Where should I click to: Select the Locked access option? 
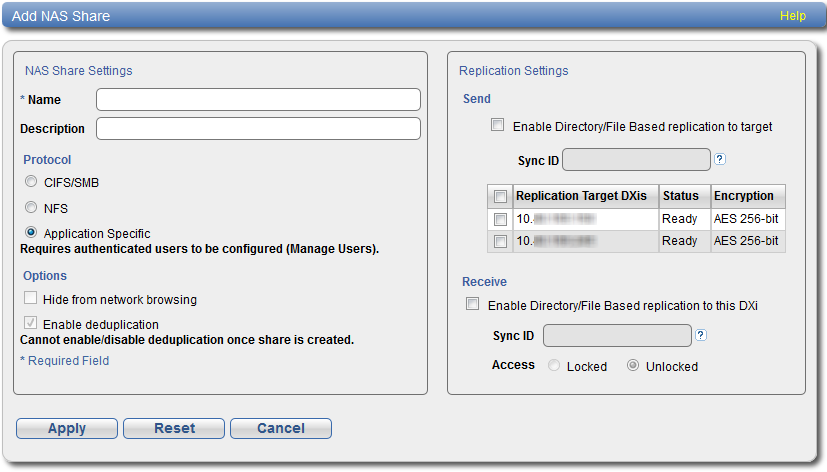pos(554,366)
